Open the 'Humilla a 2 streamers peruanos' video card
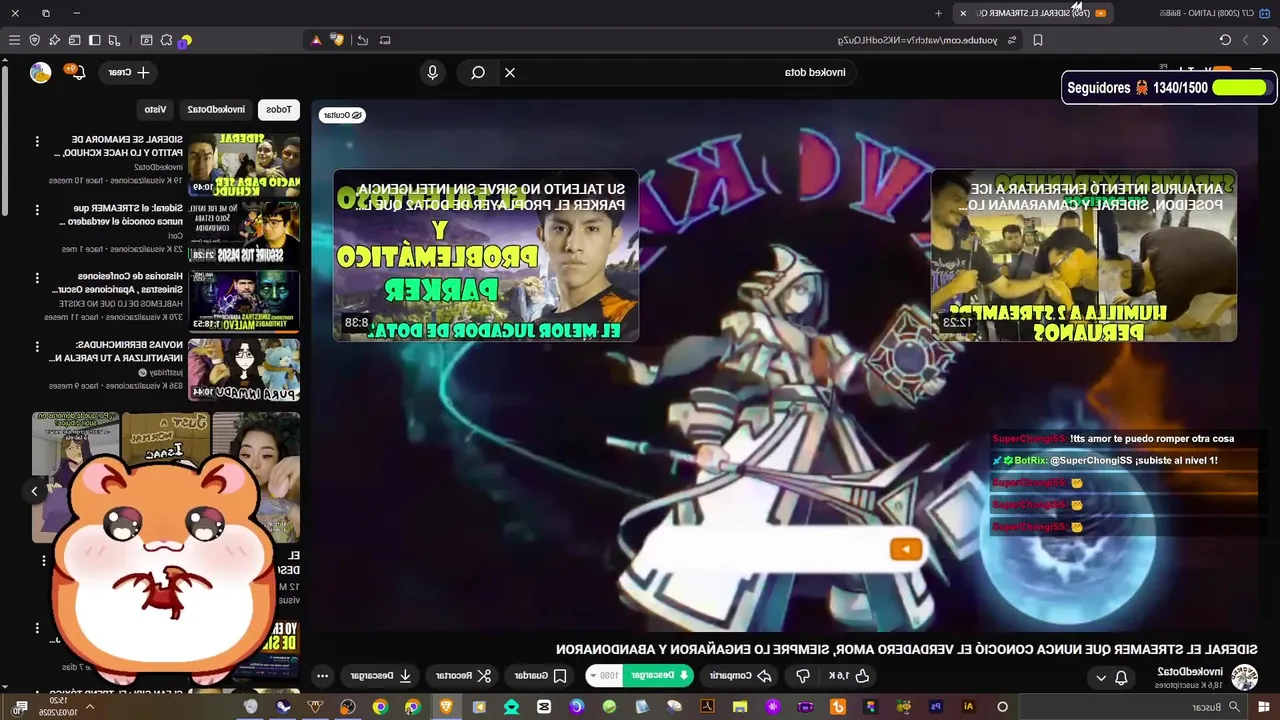This screenshot has width=1280, height=720. [x=1084, y=255]
